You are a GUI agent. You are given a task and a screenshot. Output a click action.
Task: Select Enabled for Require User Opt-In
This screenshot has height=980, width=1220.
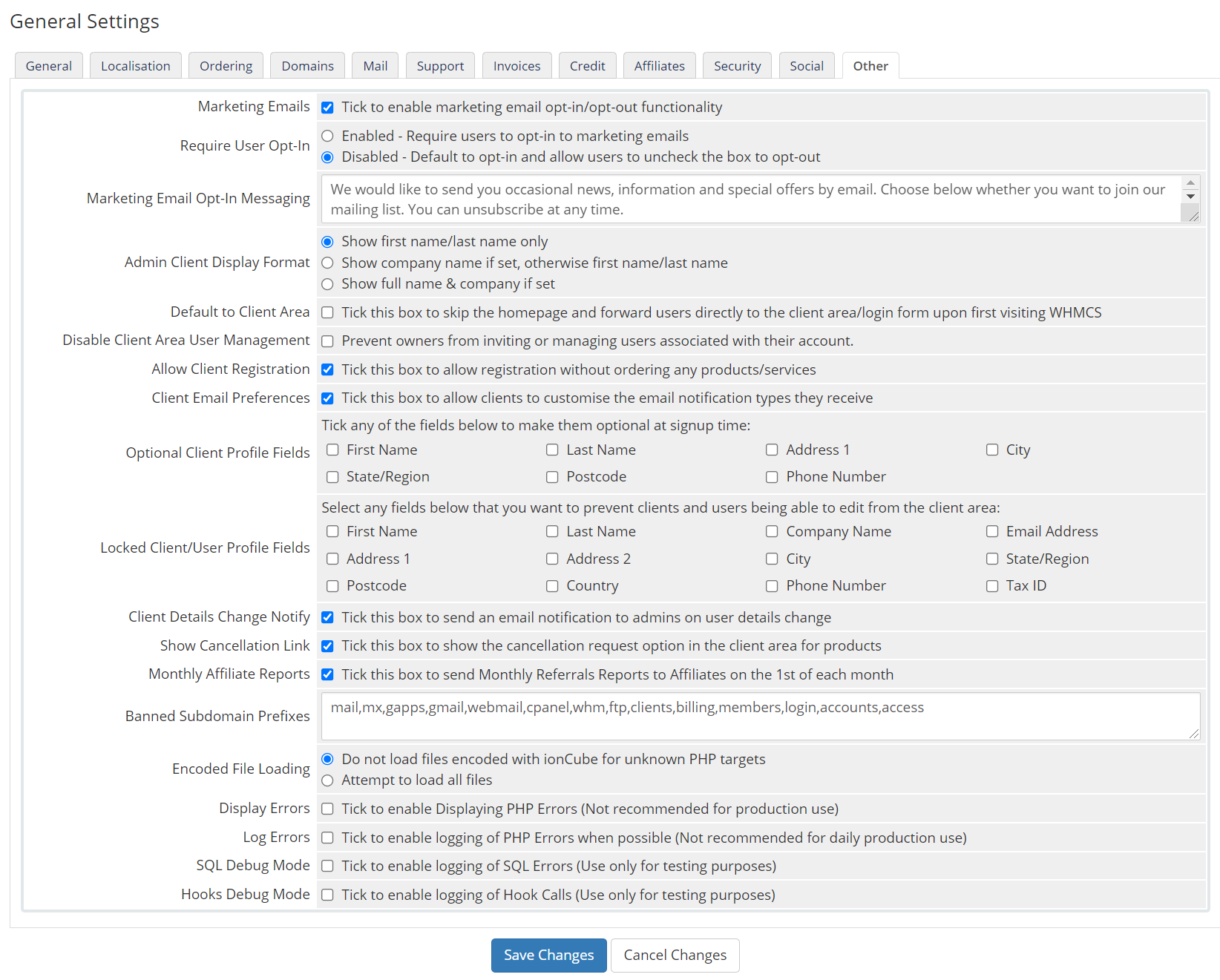(x=327, y=137)
